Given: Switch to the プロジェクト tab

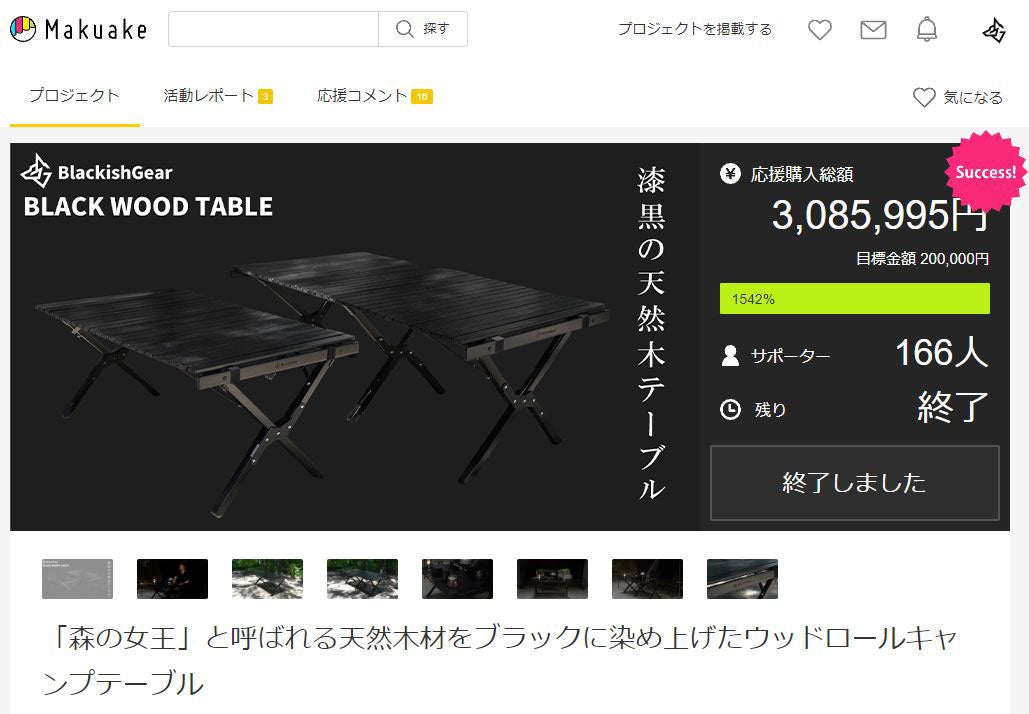Looking at the screenshot, I should pos(74,96).
